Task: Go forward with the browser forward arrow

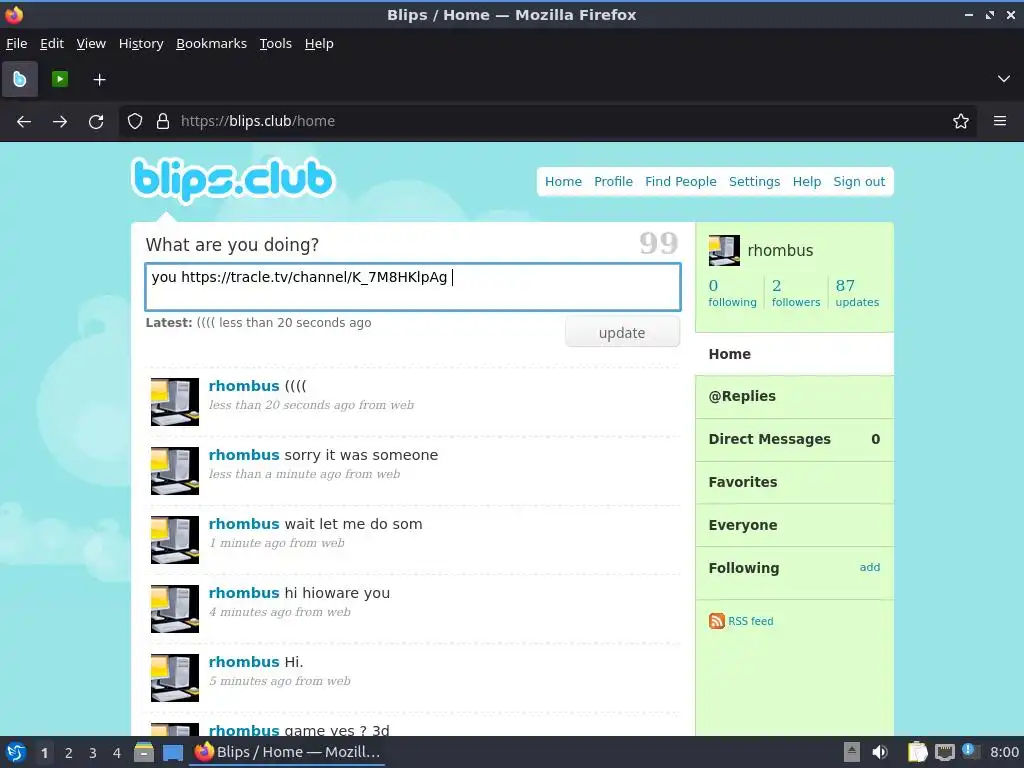Action: (x=60, y=121)
